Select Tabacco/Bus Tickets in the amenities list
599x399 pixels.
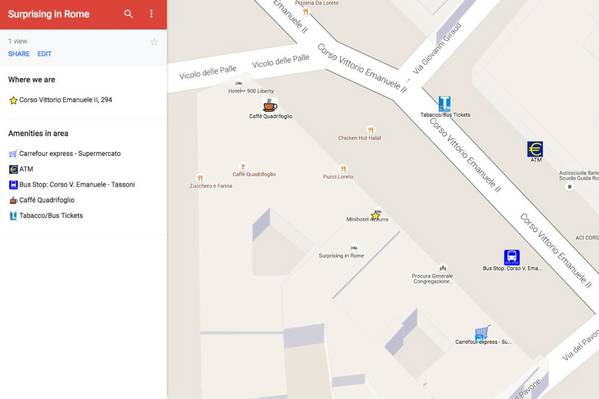pyautogui.click(x=46, y=216)
